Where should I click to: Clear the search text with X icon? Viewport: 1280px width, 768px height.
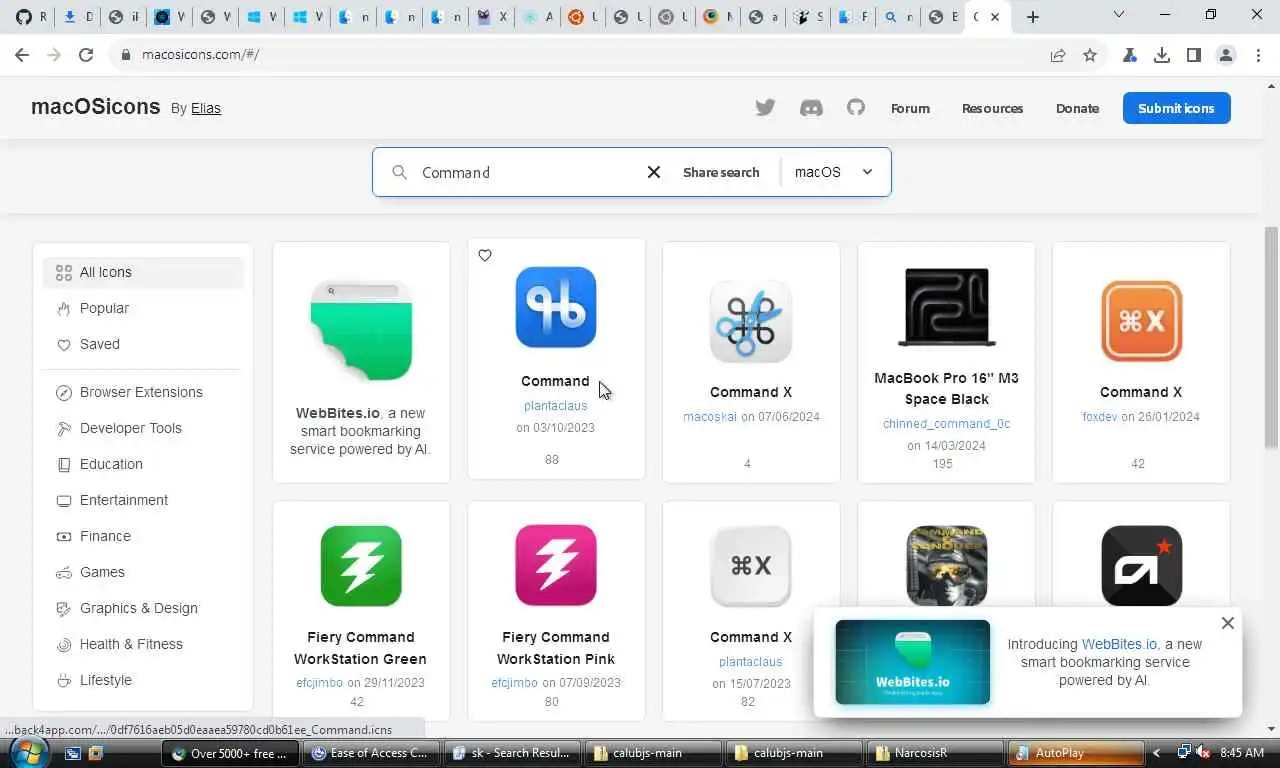pos(654,172)
